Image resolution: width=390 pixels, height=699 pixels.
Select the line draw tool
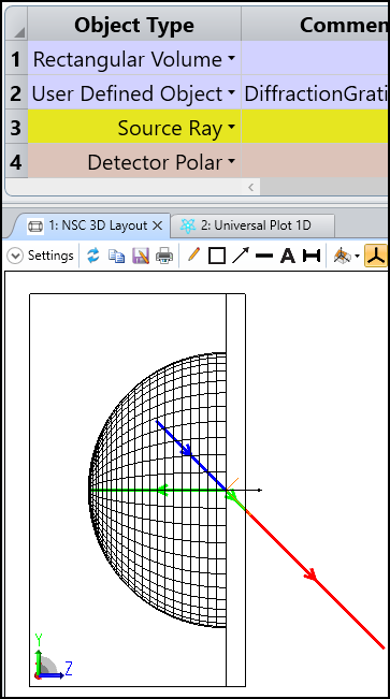pos(264,256)
